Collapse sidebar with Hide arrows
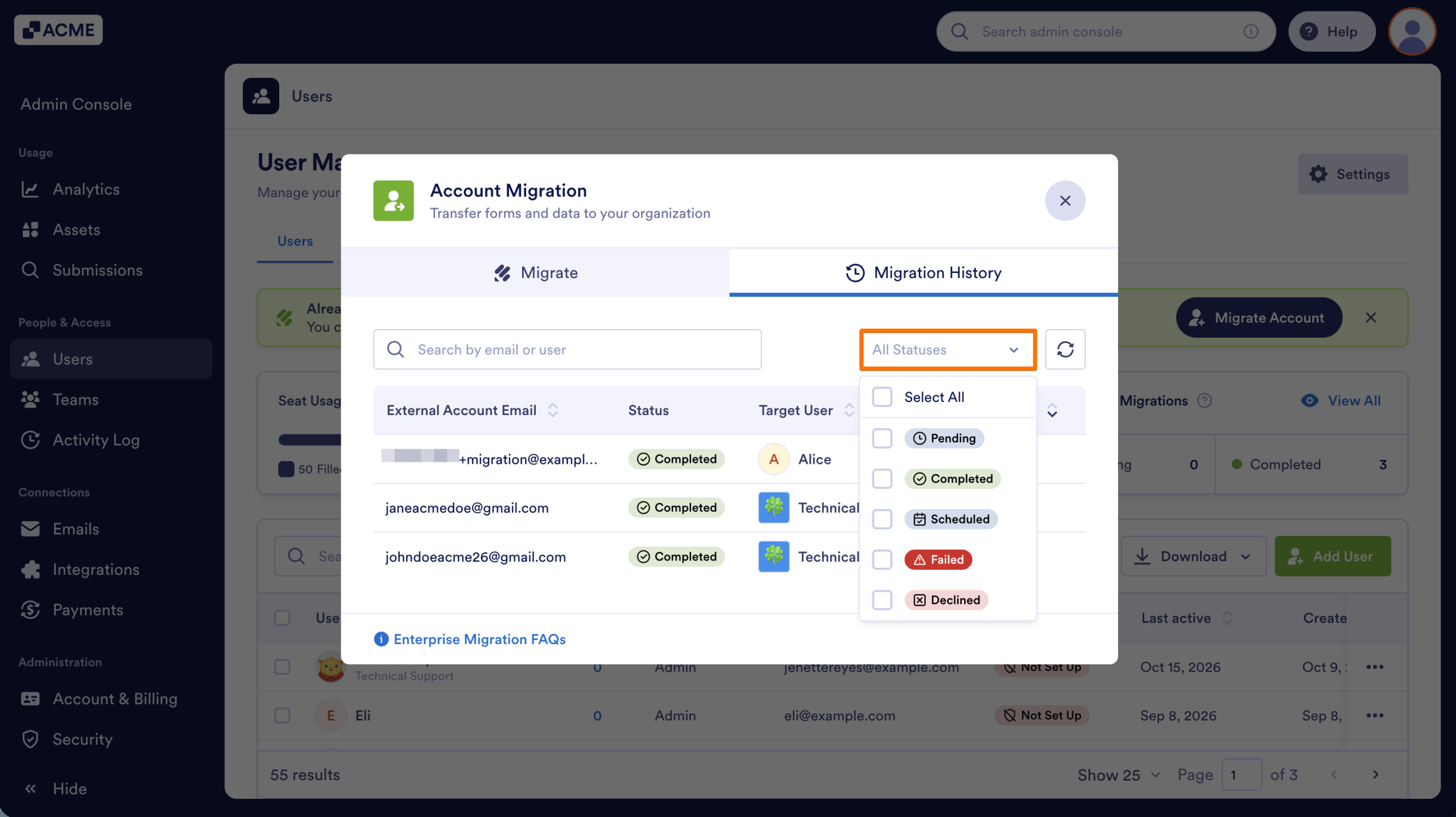This screenshot has width=1456, height=817. click(31, 789)
